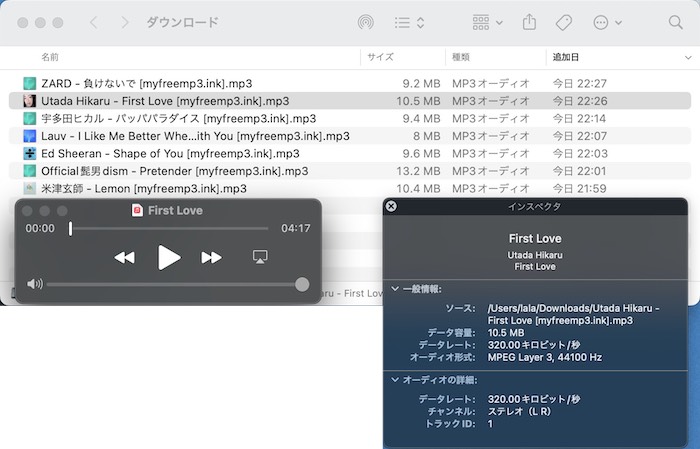Select Ed Sheeran Shape of You file
The width and height of the screenshot is (700, 449).
[350, 154]
